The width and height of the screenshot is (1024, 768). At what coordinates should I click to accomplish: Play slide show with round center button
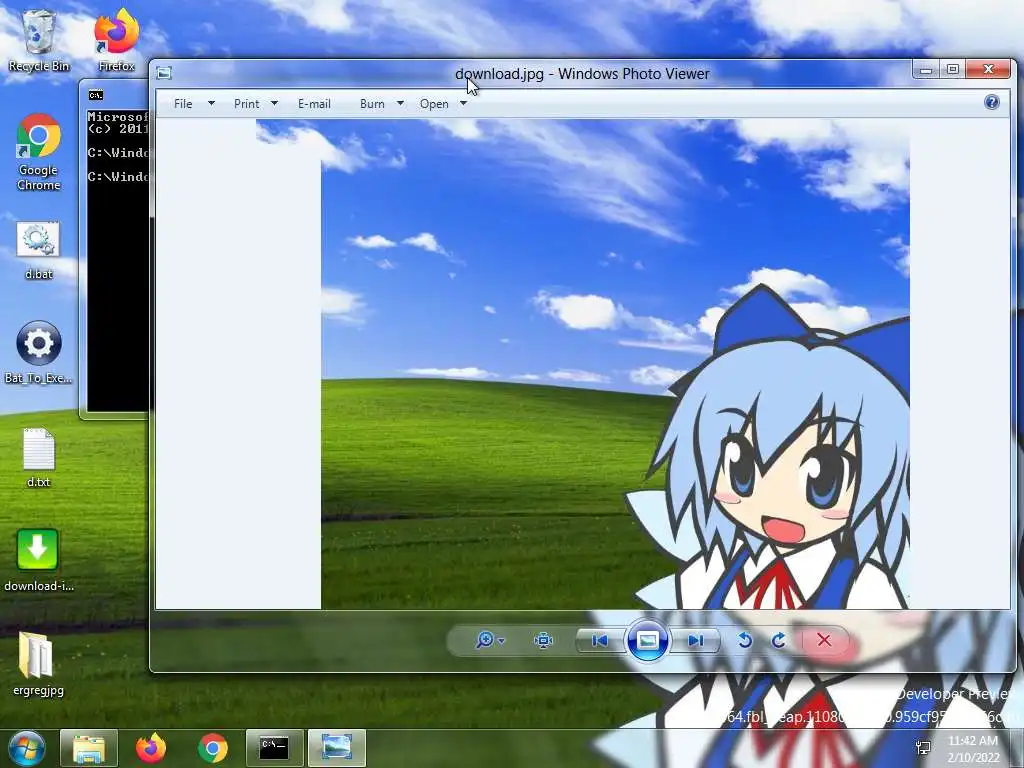coord(647,641)
